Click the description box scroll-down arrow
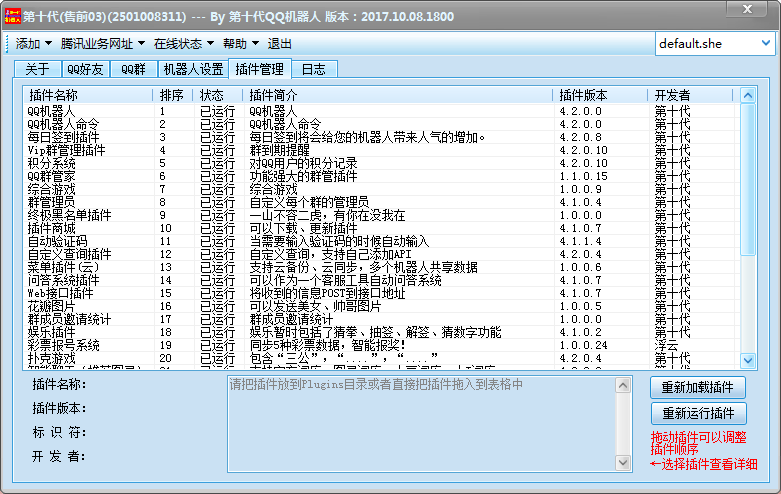The height and width of the screenshot is (494, 781). (x=623, y=463)
